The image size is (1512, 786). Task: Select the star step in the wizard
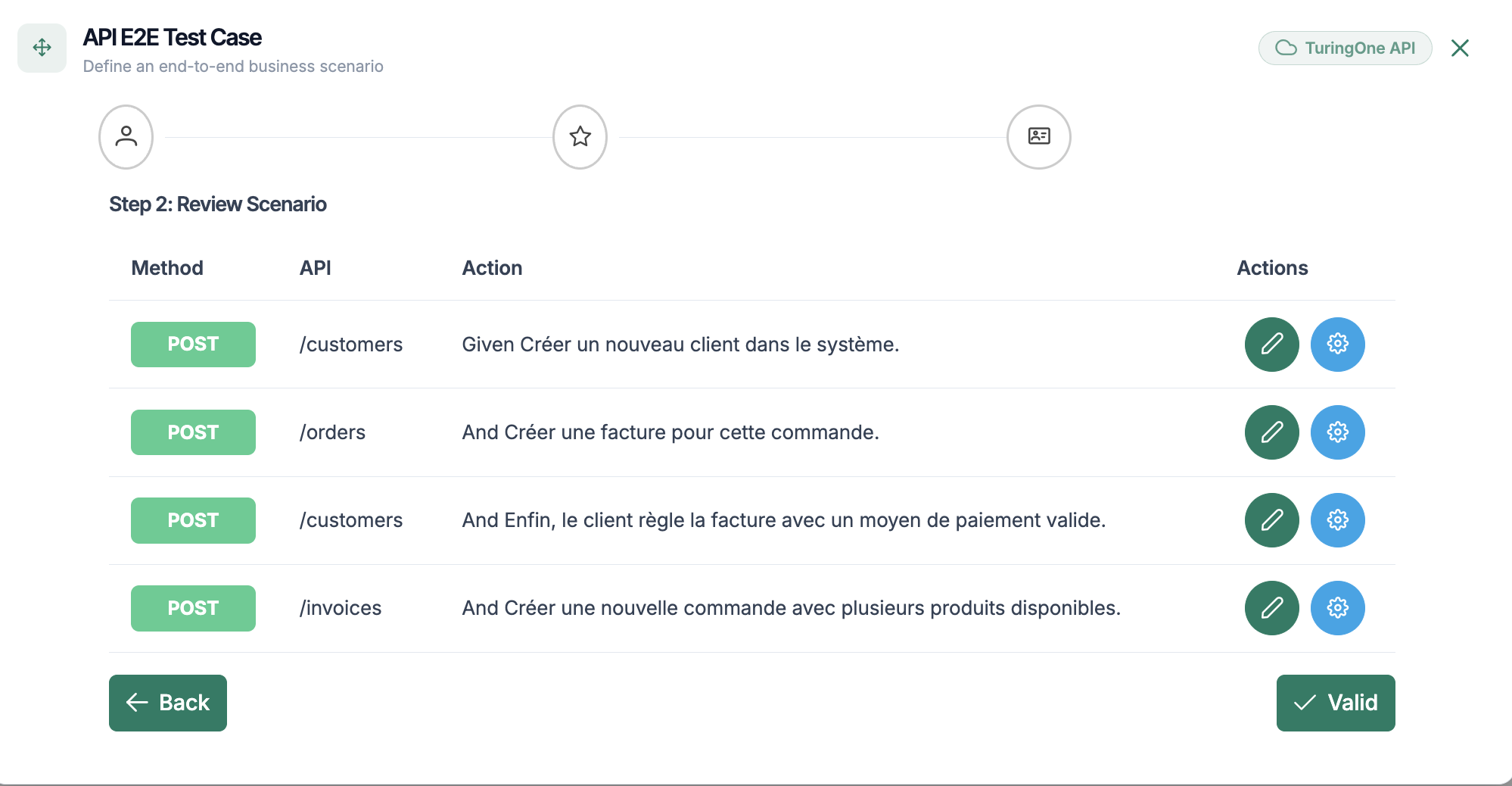[x=580, y=137]
